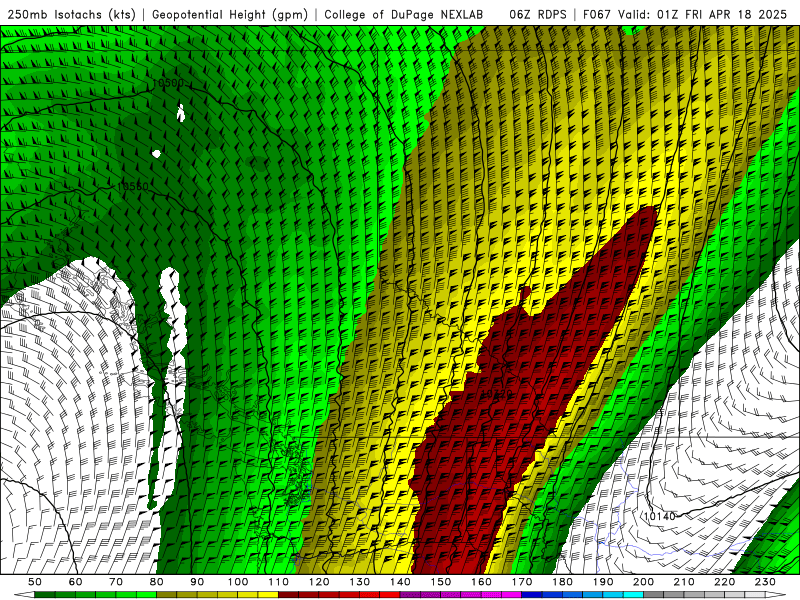Click the 10500 height contour label
Image resolution: width=800 pixels, height=600 pixels.
(x=168, y=83)
